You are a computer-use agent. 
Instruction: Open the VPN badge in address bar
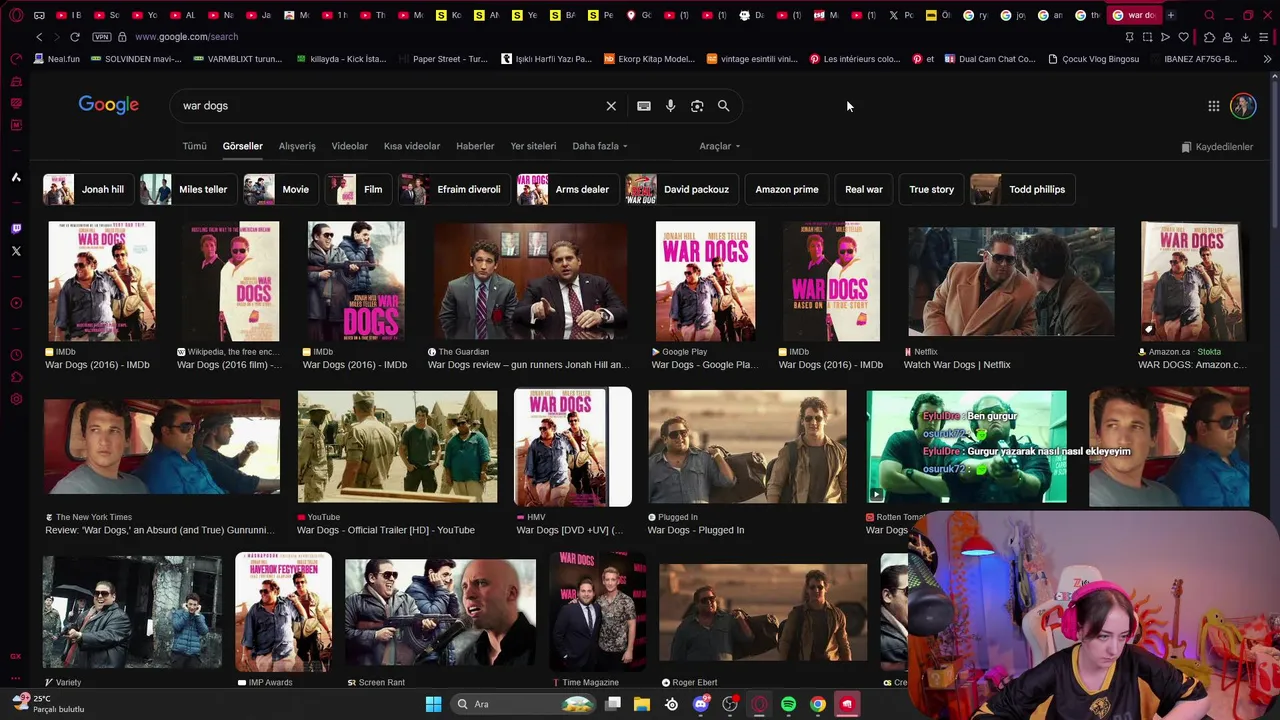(101, 37)
